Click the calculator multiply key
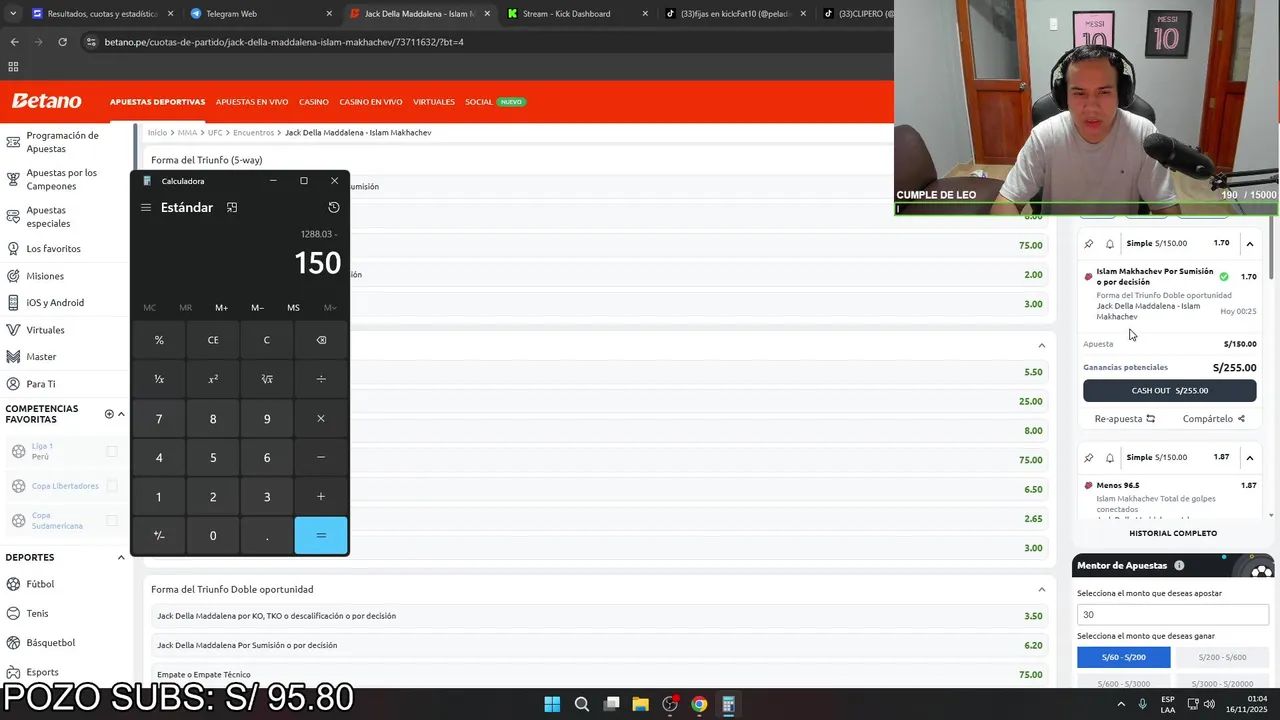The image size is (1280, 720). (321, 418)
